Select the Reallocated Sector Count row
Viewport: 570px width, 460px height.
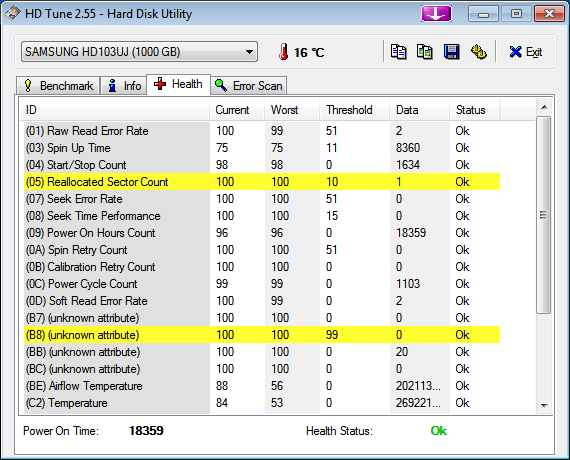click(x=262, y=182)
